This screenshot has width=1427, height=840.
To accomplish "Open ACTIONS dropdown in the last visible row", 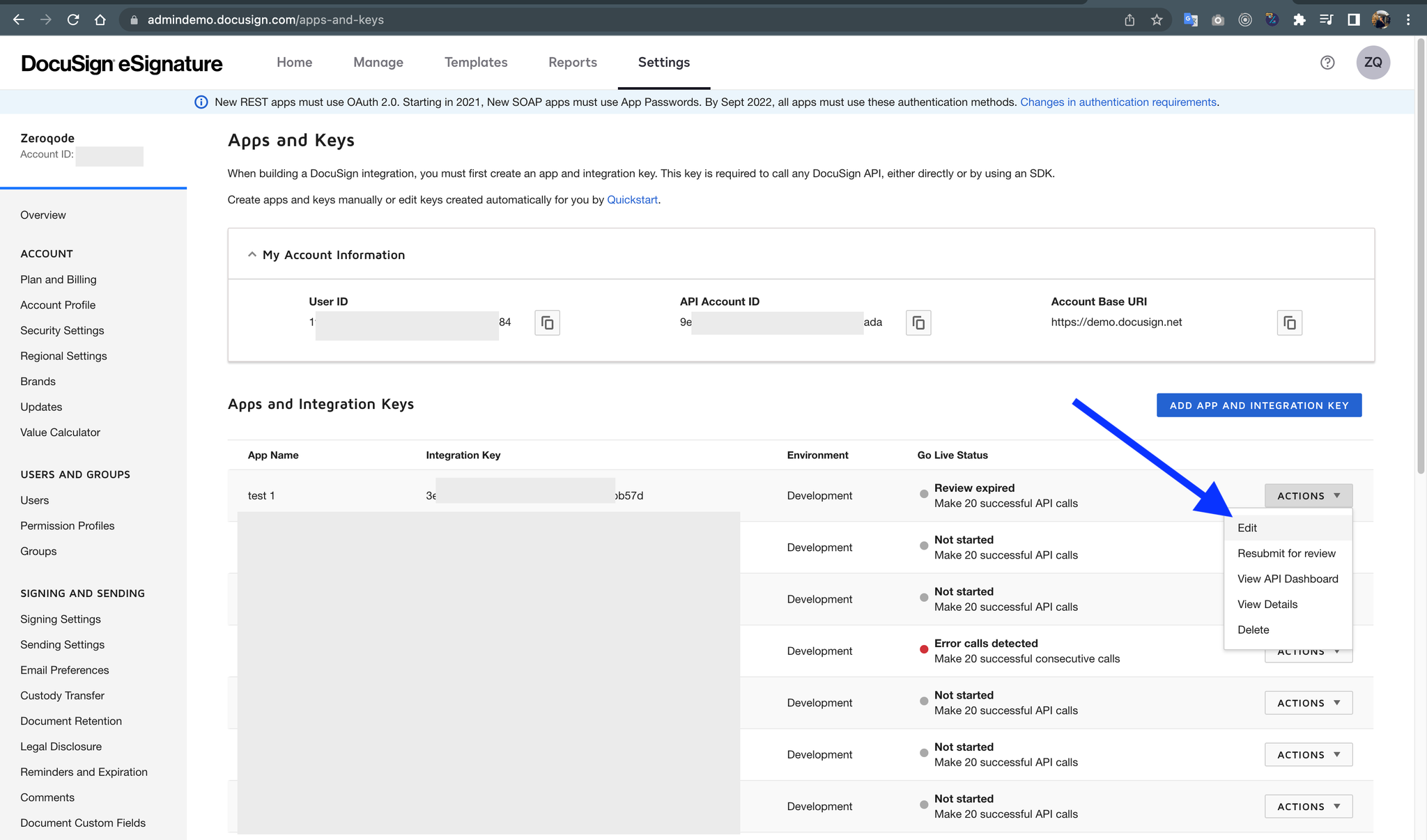I will pyautogui.click(x=1309, y=807).
